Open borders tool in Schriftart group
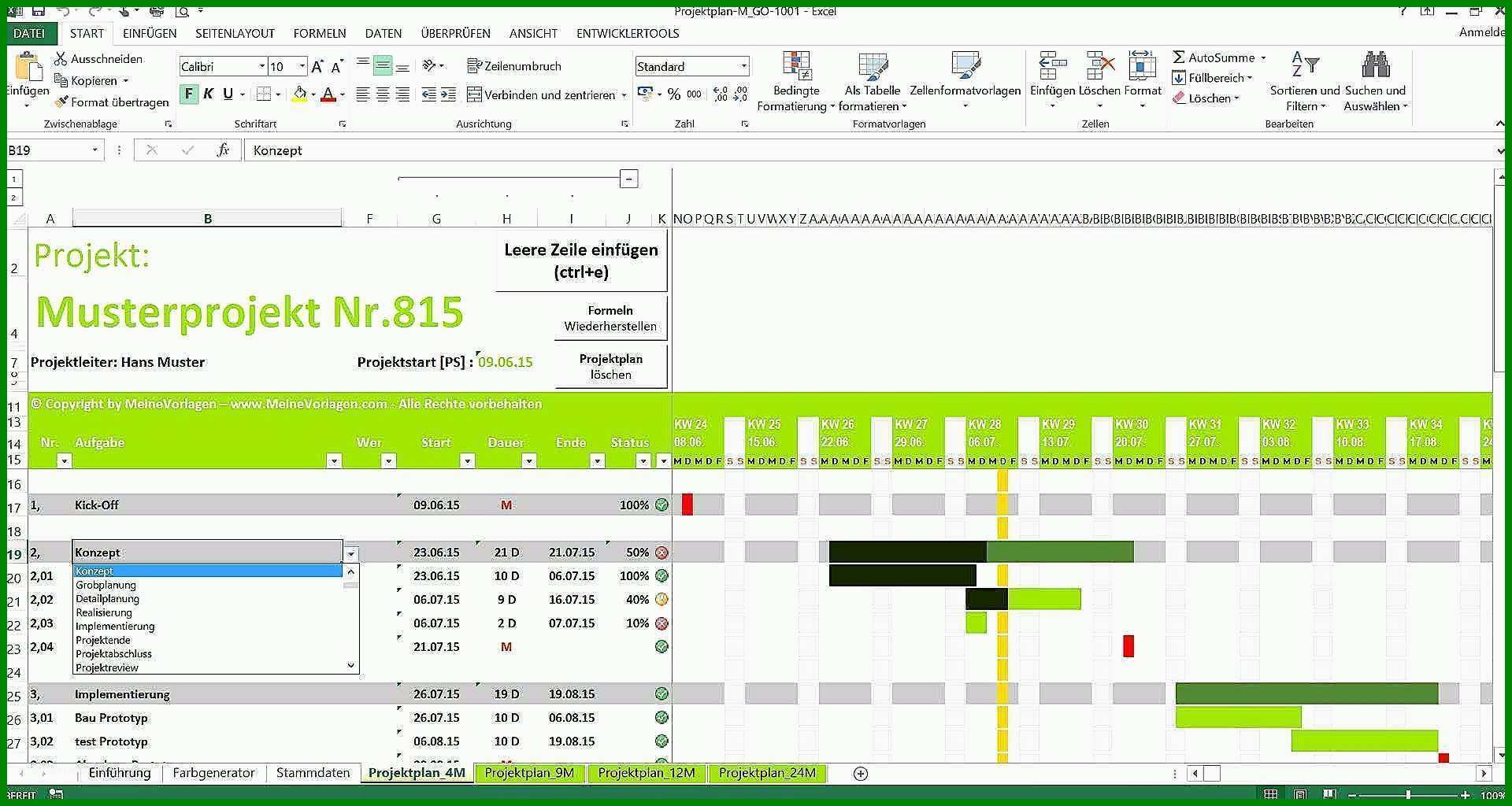Image resolution: width=1512 pixels, height=806 pixels. [264, 94]
